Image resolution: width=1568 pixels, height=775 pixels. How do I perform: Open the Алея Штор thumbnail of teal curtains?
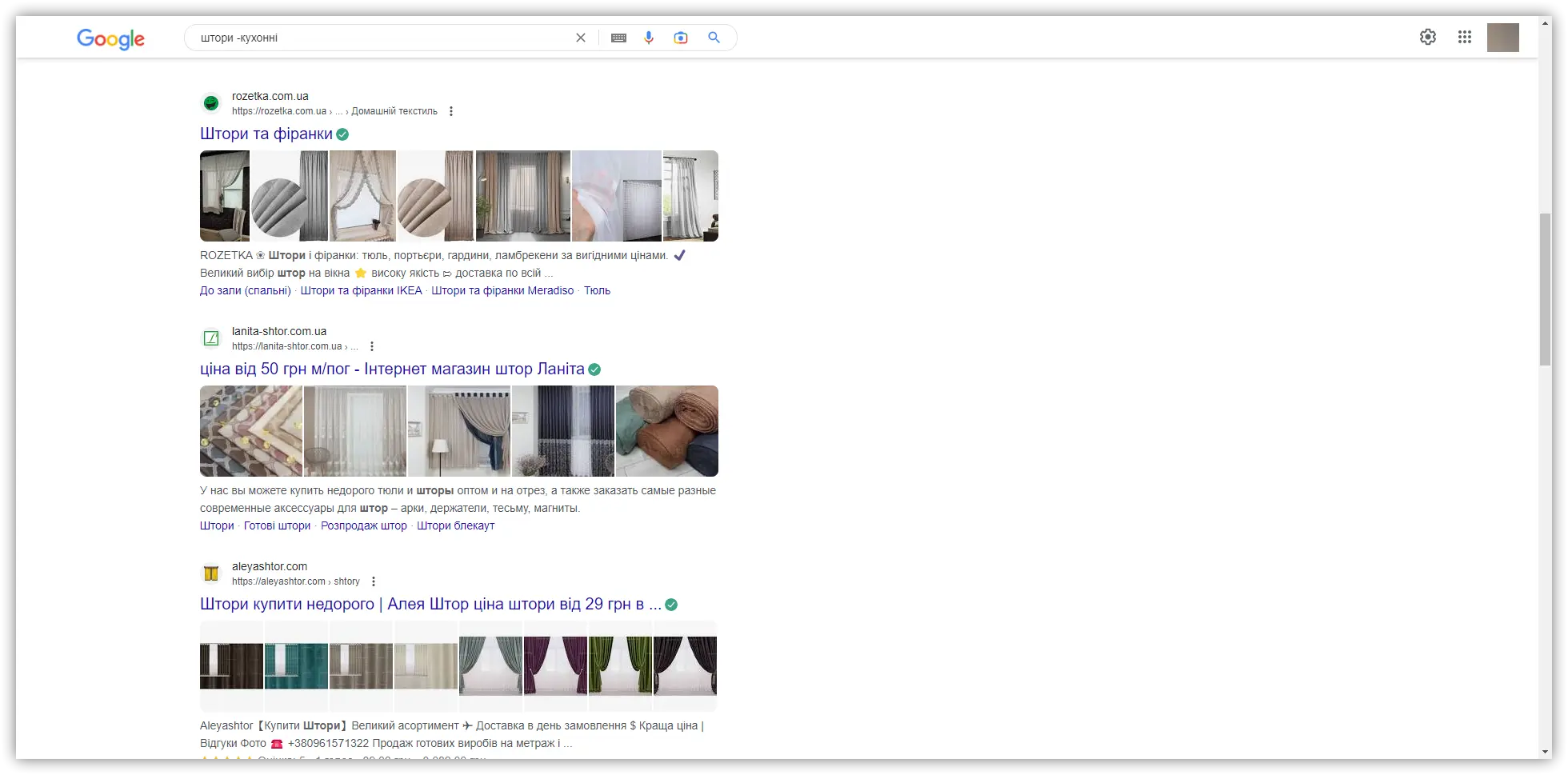[297, 666]
